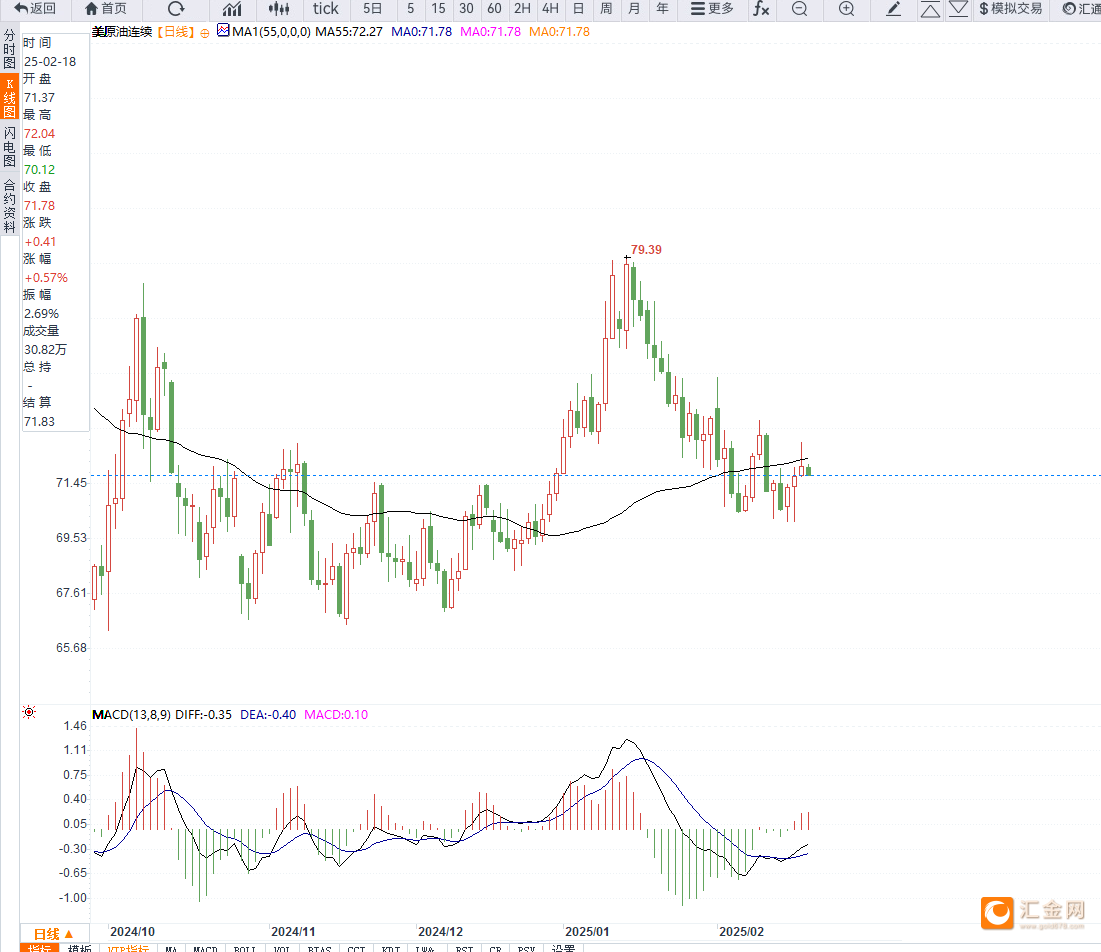Open 闪电图 side tab
The height and width of the screenshot is (952, 1101).
point(9,147)
